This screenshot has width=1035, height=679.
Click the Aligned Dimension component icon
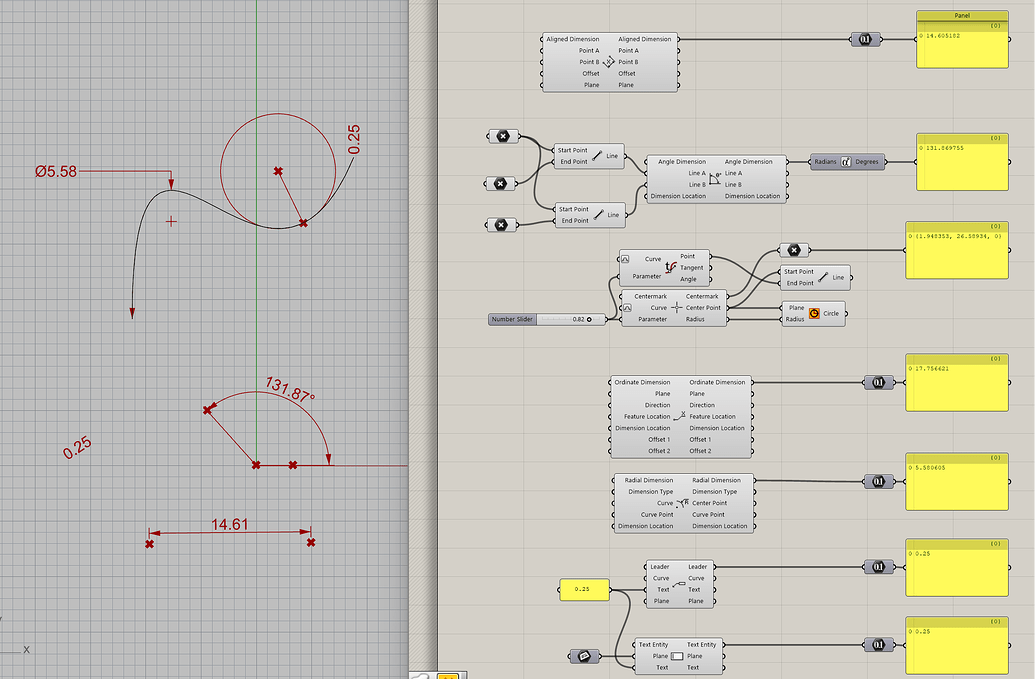(x=609, y=61)
